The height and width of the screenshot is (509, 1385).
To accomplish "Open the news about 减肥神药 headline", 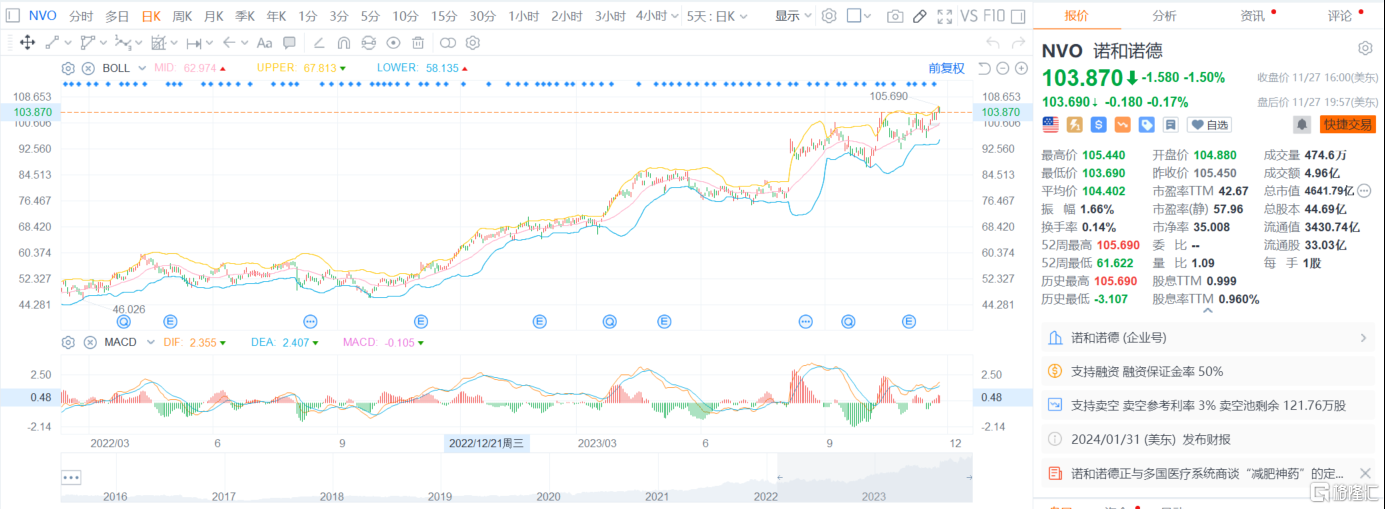I will [x=1208, y=473].
